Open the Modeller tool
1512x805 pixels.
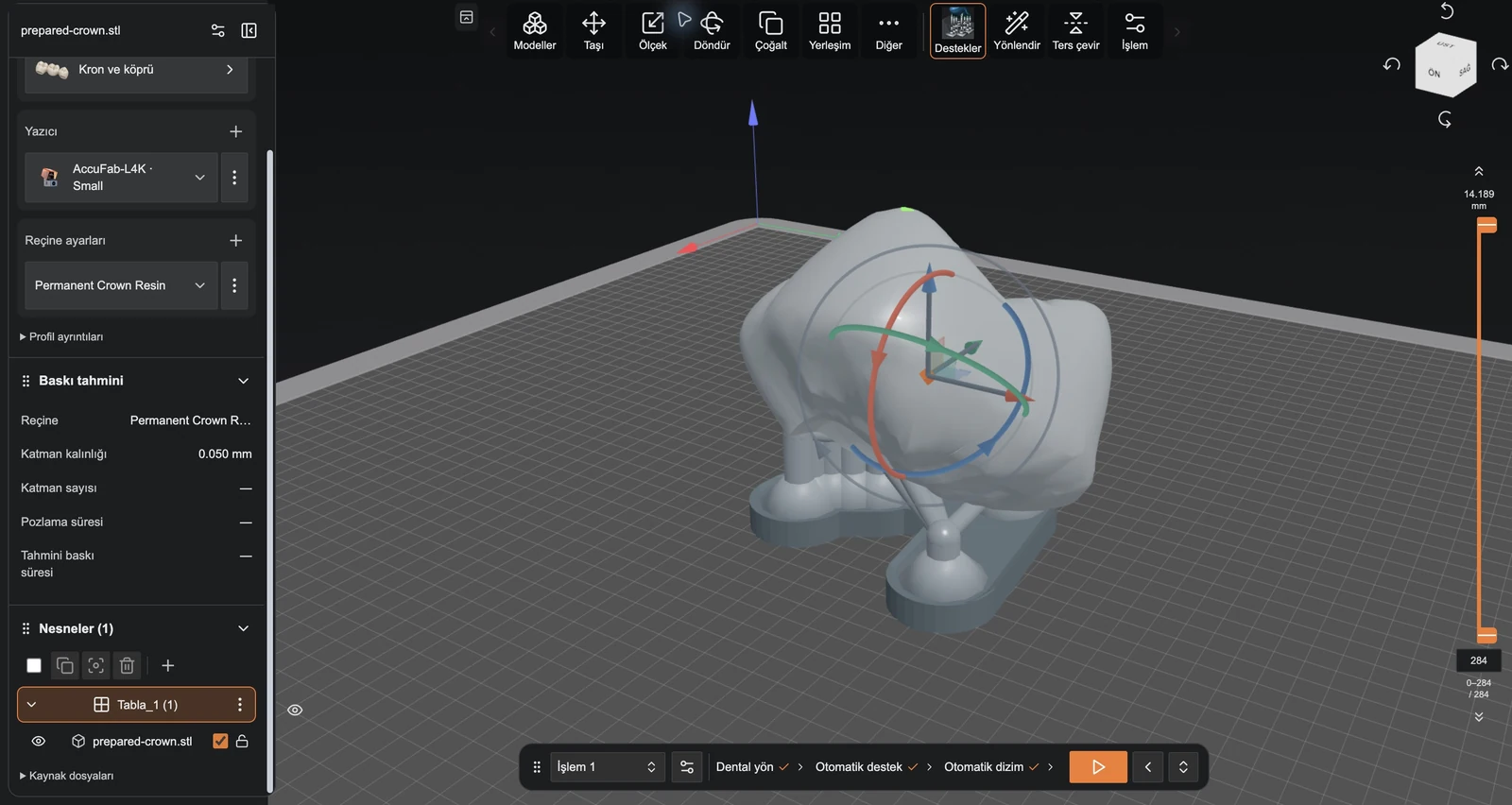click(x=535, y=31)
